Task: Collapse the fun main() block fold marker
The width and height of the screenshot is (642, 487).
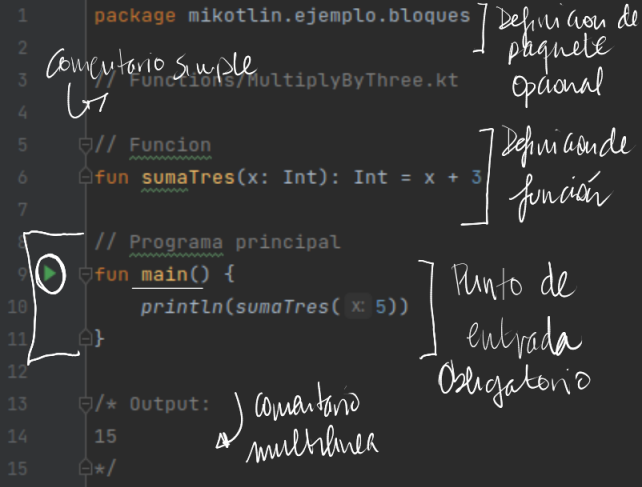Action: [85, 274]
